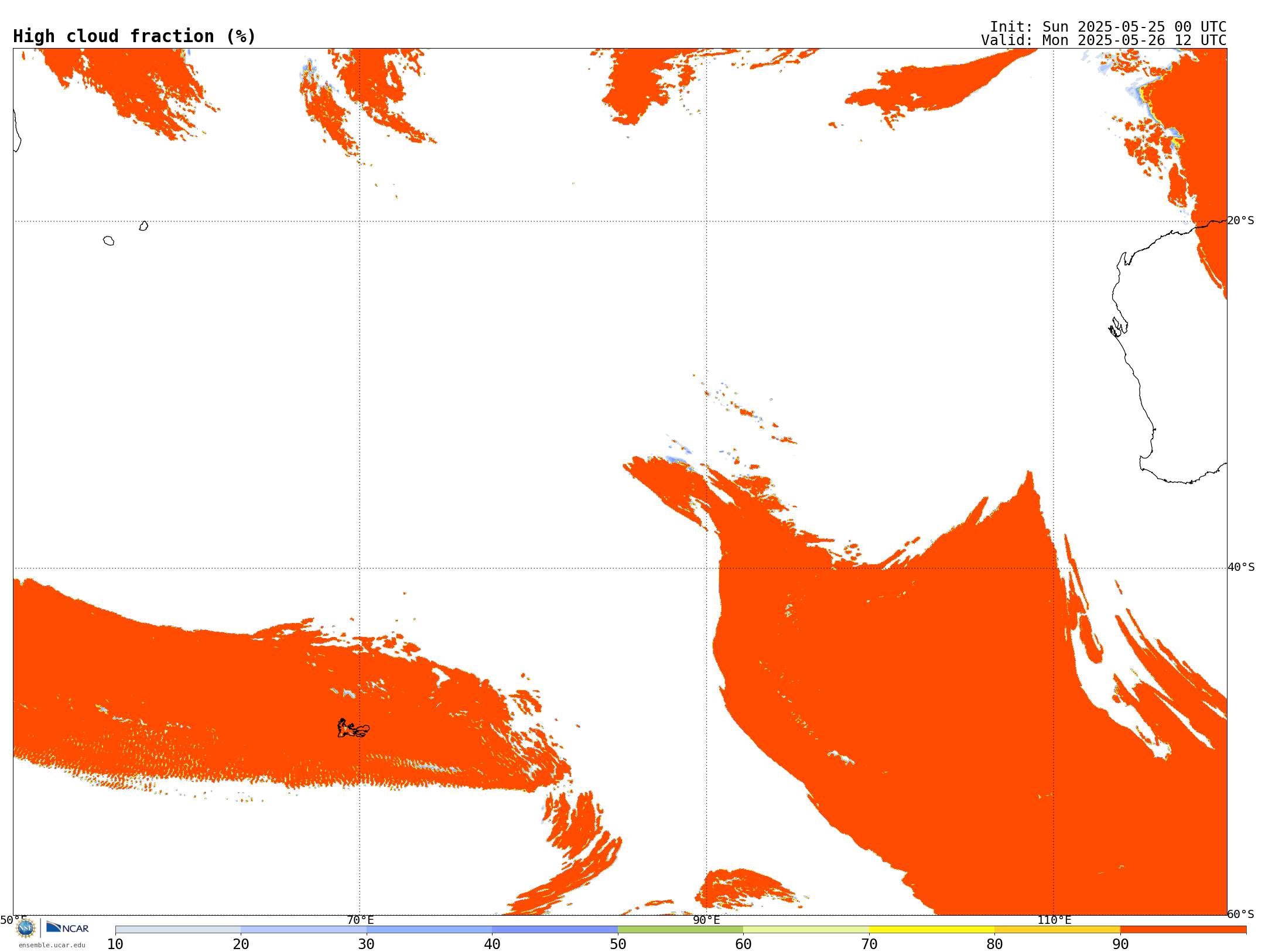Image resolution: width=1265 pixels, height=952 pixels.
Task: Click the Mauritius island outline near 20°S
Action: pos(143,226)
